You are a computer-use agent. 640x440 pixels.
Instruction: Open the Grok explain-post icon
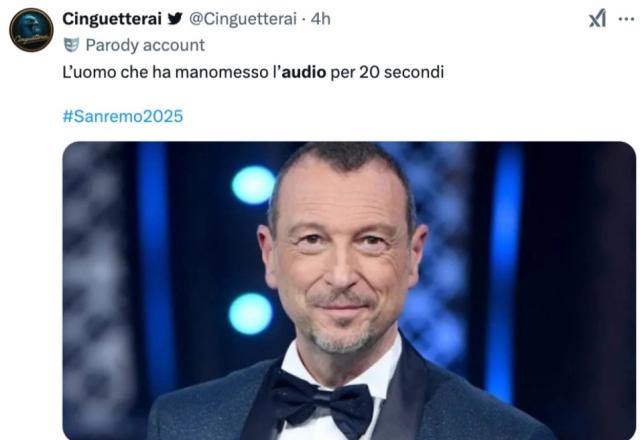[x=598, y=18]
